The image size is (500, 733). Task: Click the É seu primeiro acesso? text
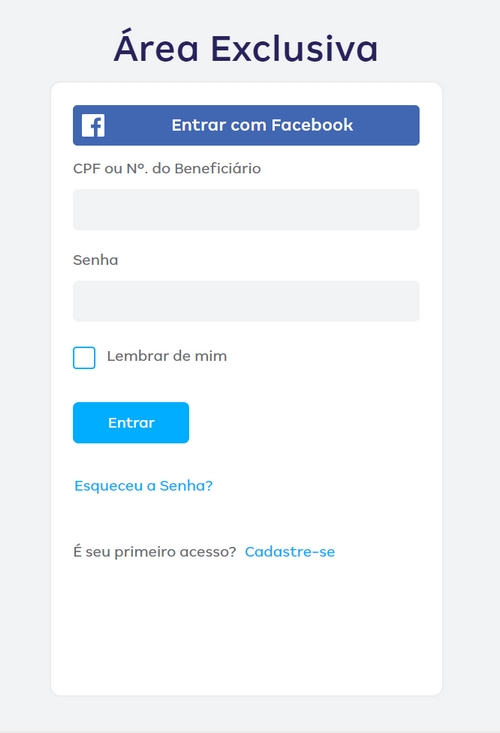point(155,552)
